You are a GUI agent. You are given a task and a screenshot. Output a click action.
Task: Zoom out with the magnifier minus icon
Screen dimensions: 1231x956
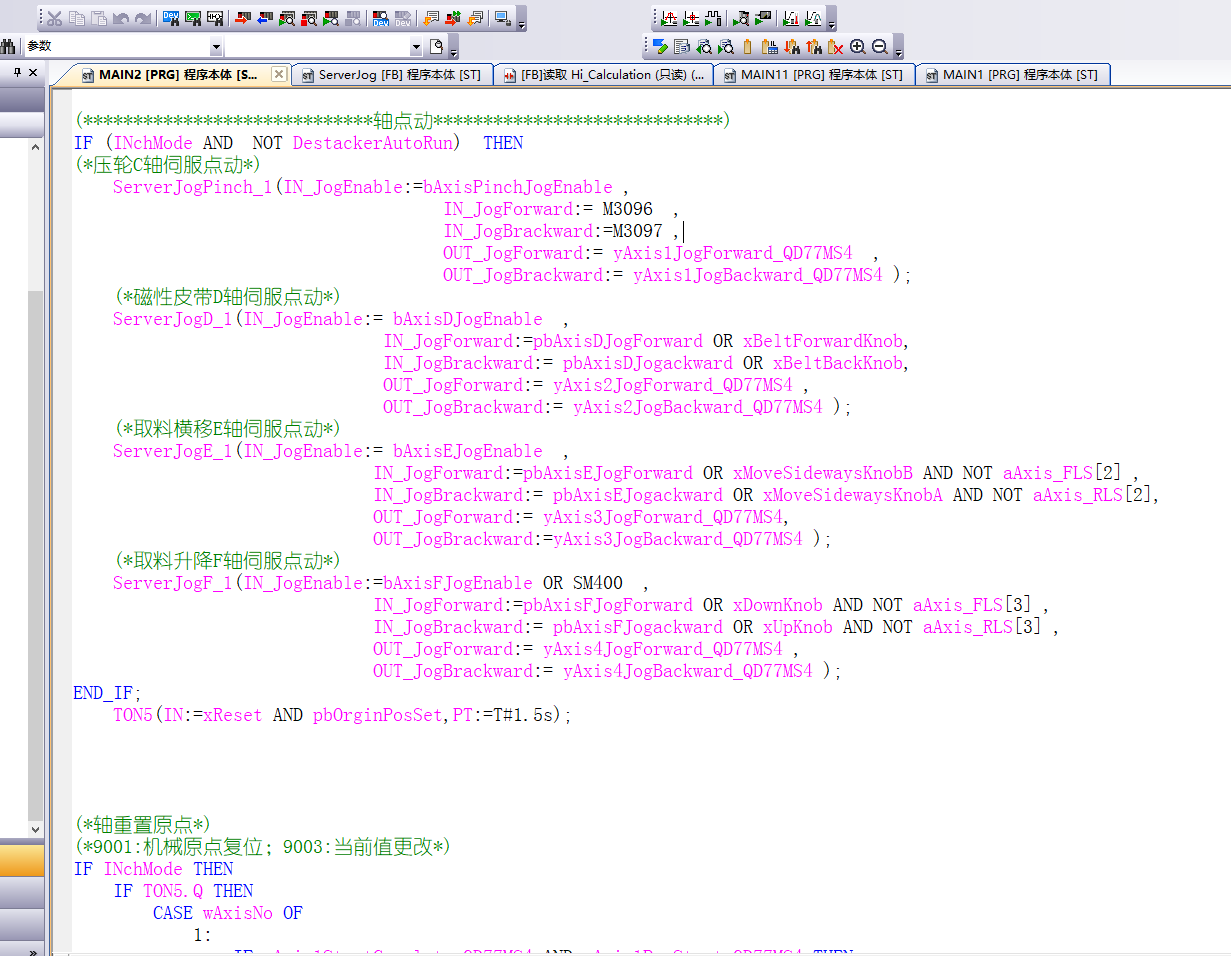[880, 46]
